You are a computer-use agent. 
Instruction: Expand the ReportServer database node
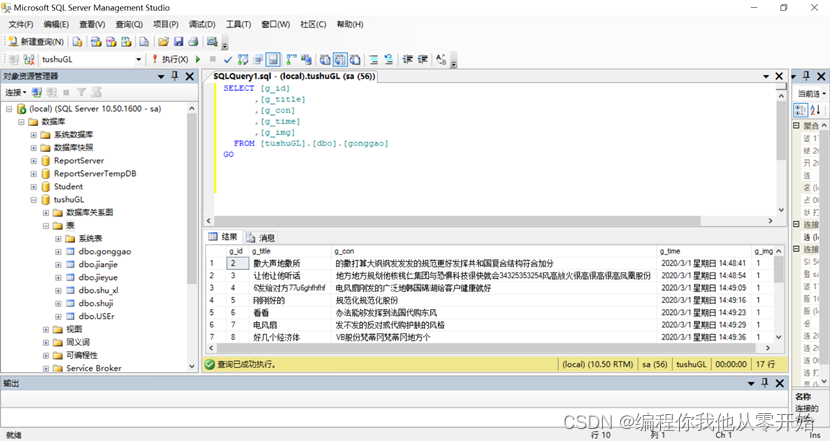[x=34, y=160]
